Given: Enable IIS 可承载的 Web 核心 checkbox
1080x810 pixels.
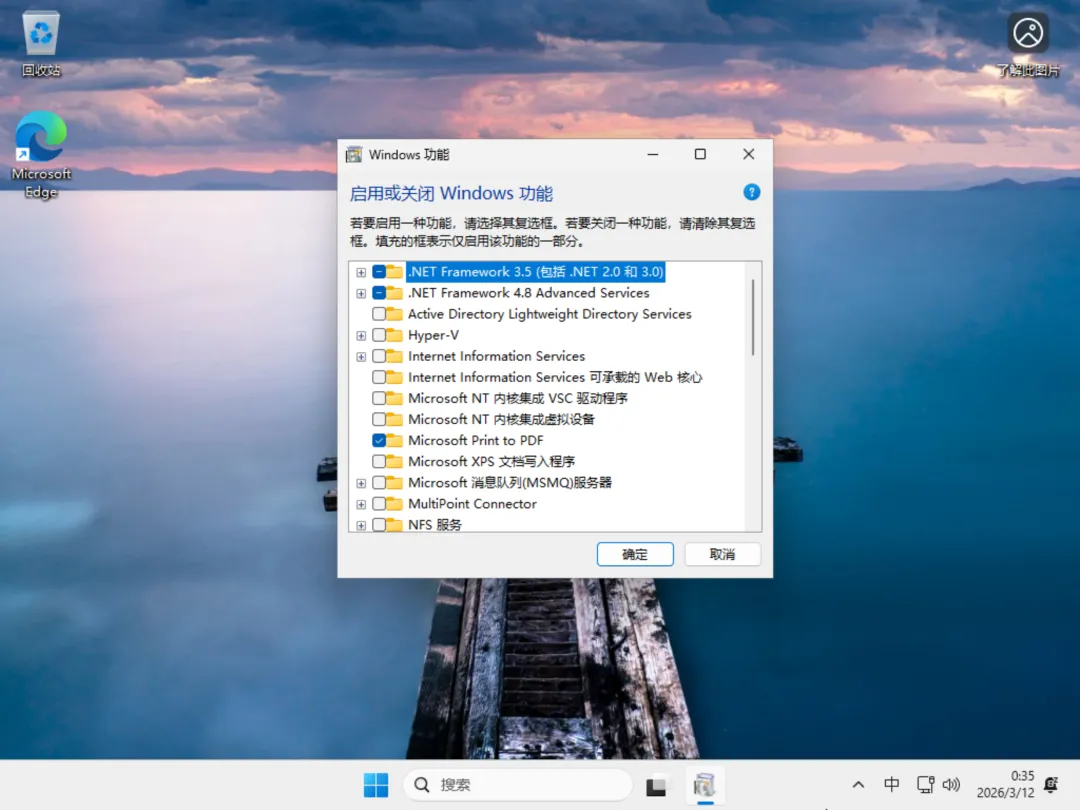Looking at the screenshot, I should pyautogui.click(x=379, y=377).
